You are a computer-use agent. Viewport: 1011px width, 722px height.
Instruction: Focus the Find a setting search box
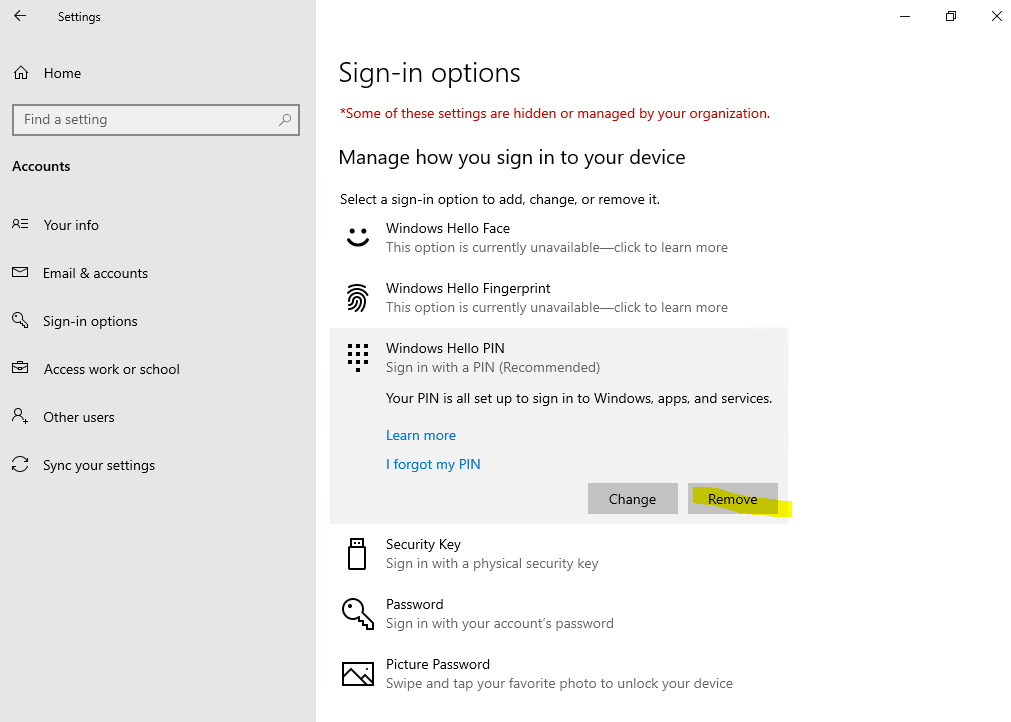pos(155,120)
